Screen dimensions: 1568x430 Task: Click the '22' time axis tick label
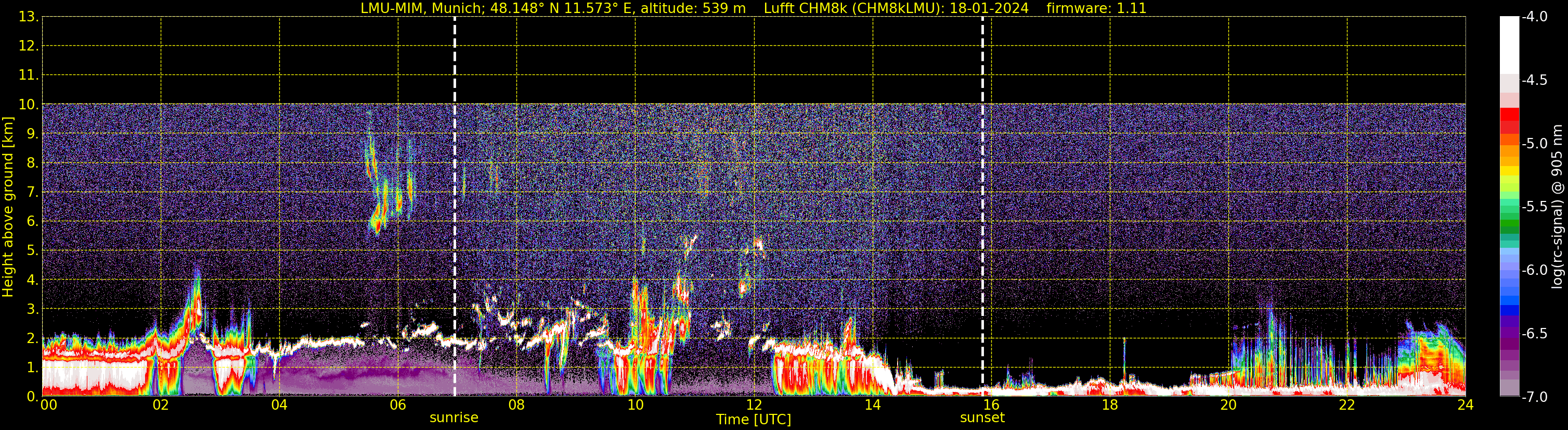tap(1347, 405)
